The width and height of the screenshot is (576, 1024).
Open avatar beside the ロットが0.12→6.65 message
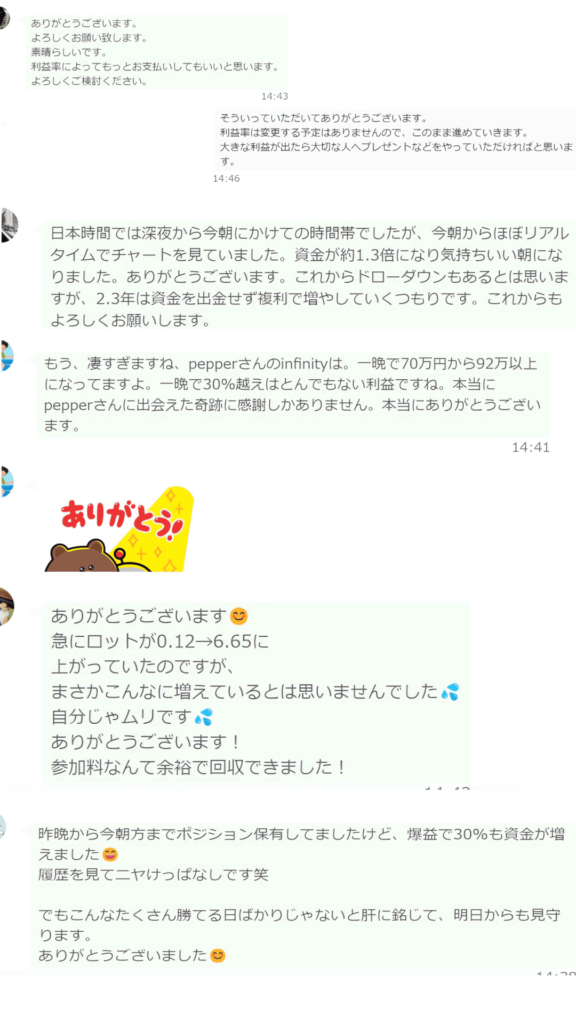7,606
